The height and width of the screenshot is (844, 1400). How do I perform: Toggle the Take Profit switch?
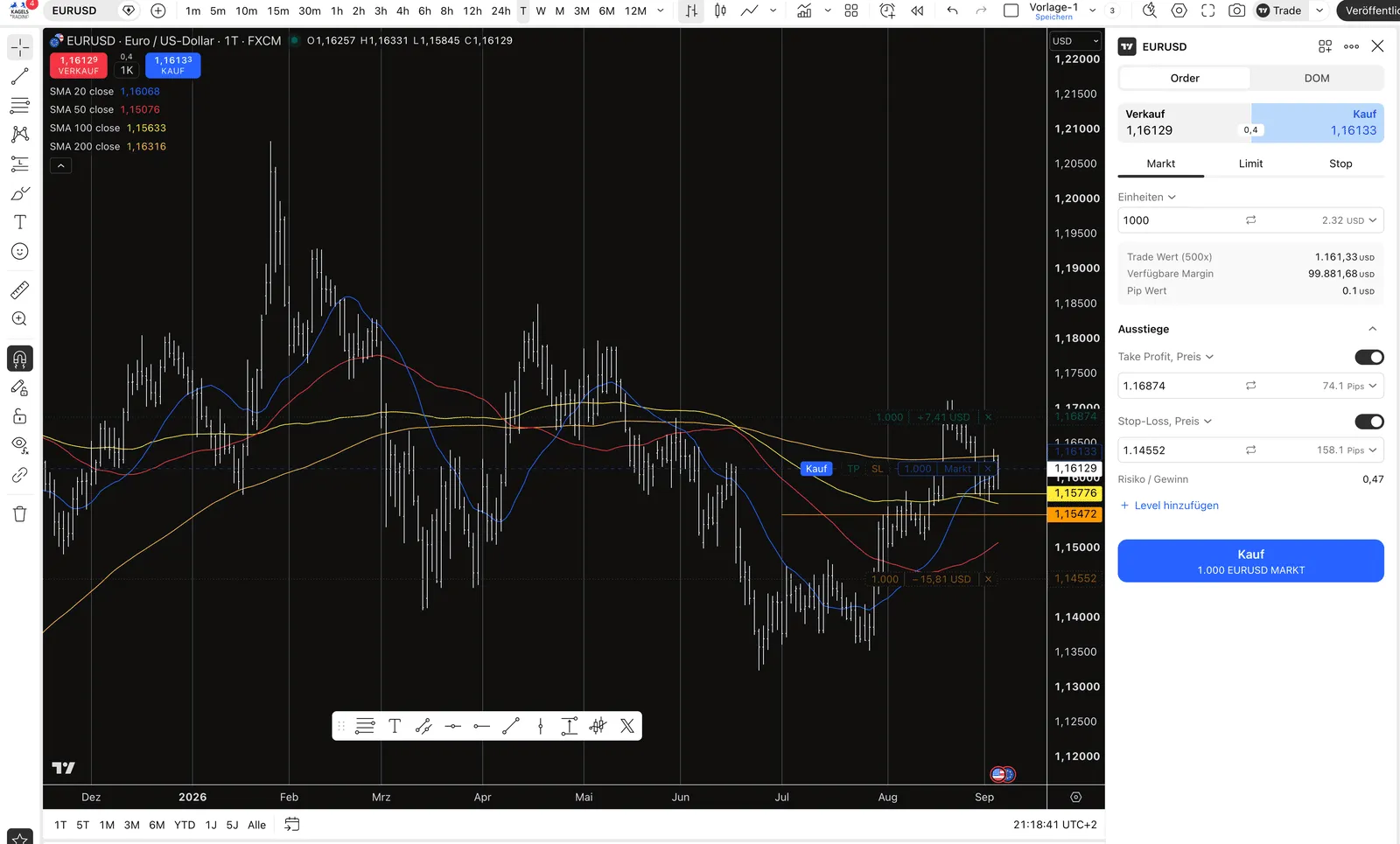coord(1369,357)
